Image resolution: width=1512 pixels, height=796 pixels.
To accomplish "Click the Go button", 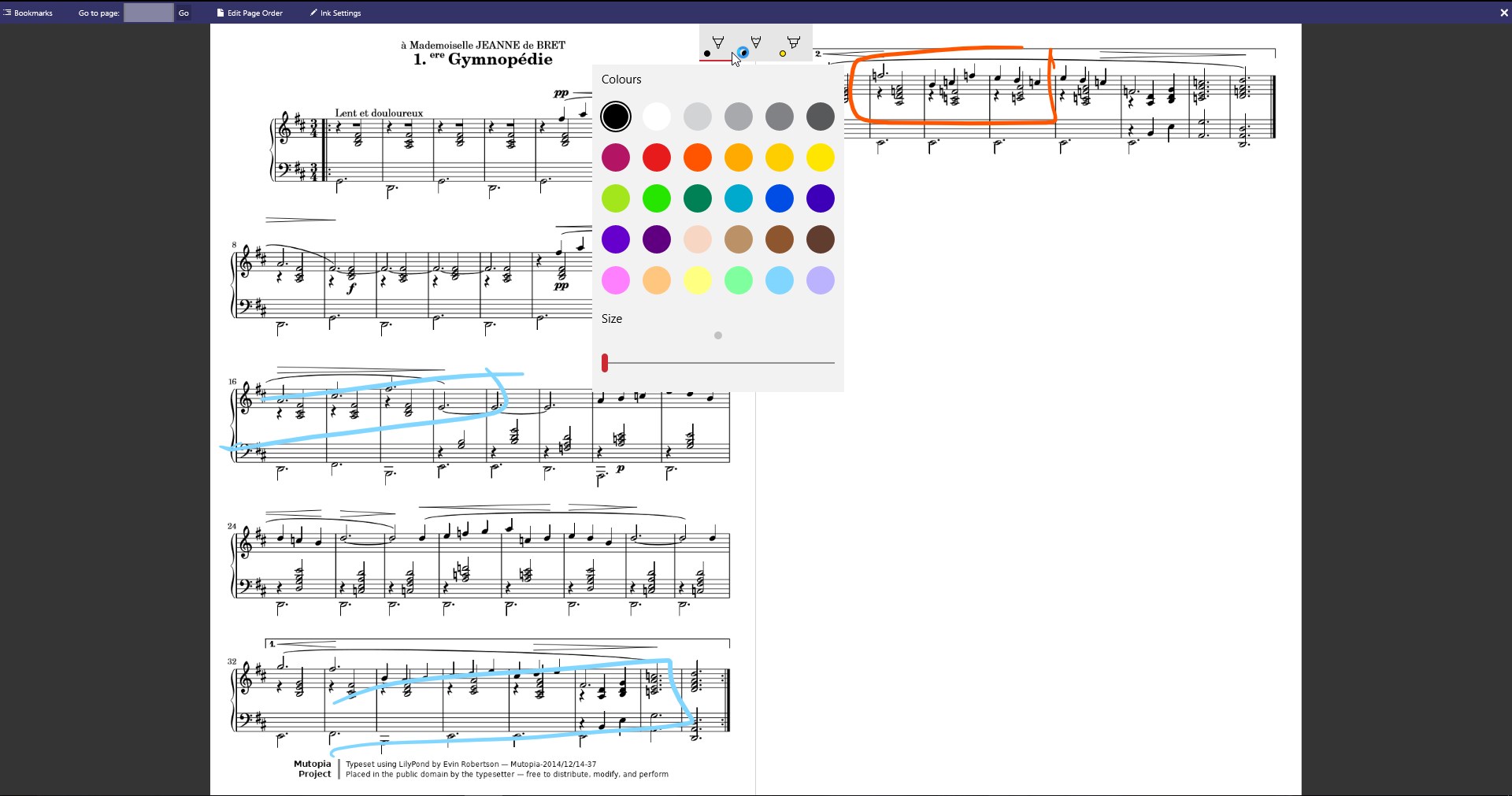I will pyautogui.click(x=183, y=13).
